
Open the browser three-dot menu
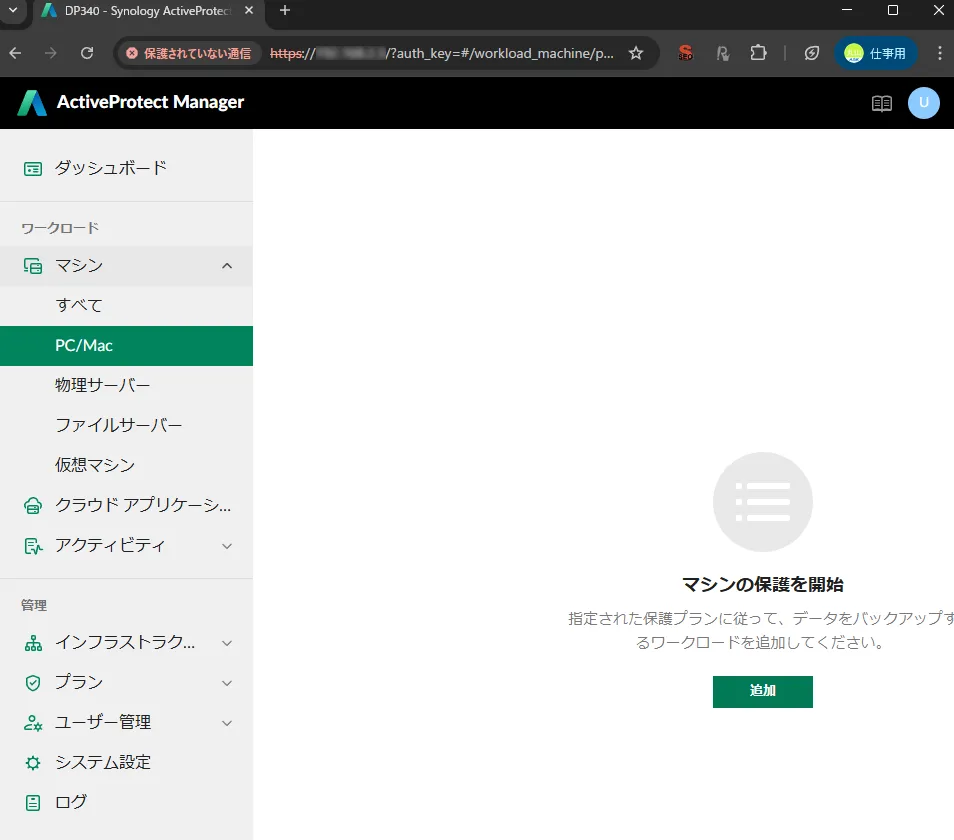click(x=939, y=54)
